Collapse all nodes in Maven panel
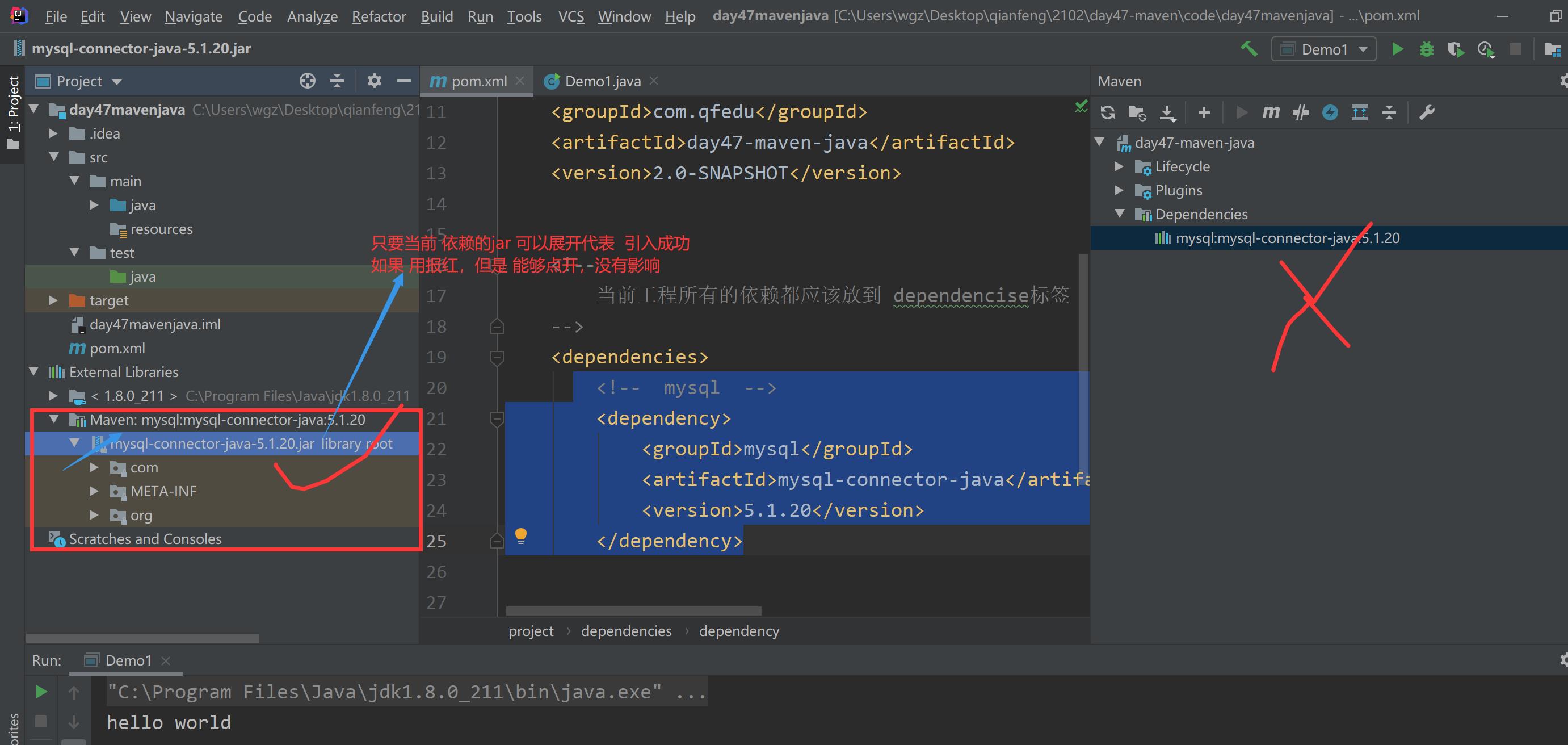This screenshot has height=745, width=1568. 1389,112
